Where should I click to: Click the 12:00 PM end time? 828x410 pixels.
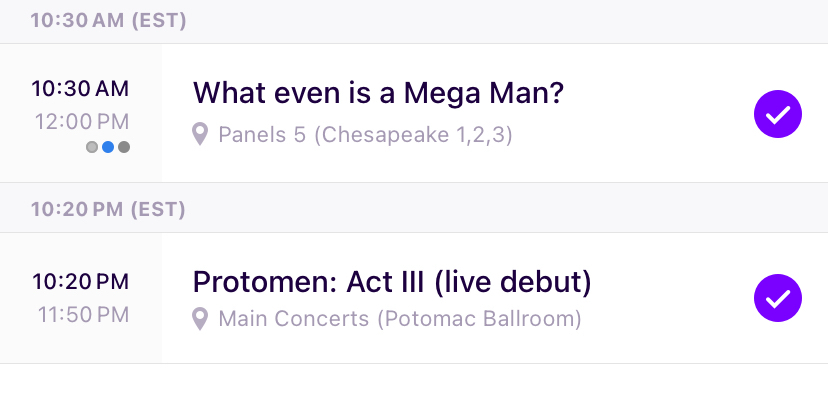point(82,121)
